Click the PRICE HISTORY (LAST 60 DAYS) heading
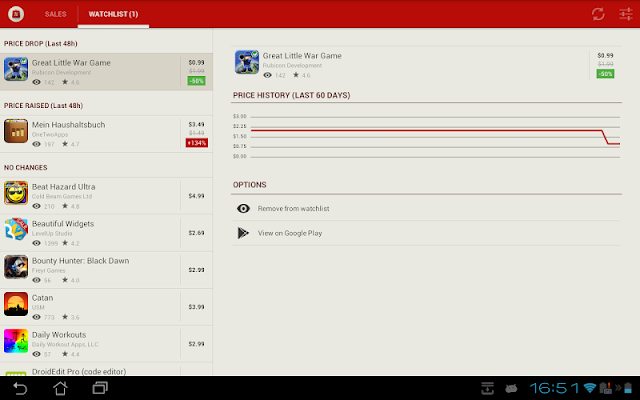This screenshot has height=400, width=640. (291, 96)
